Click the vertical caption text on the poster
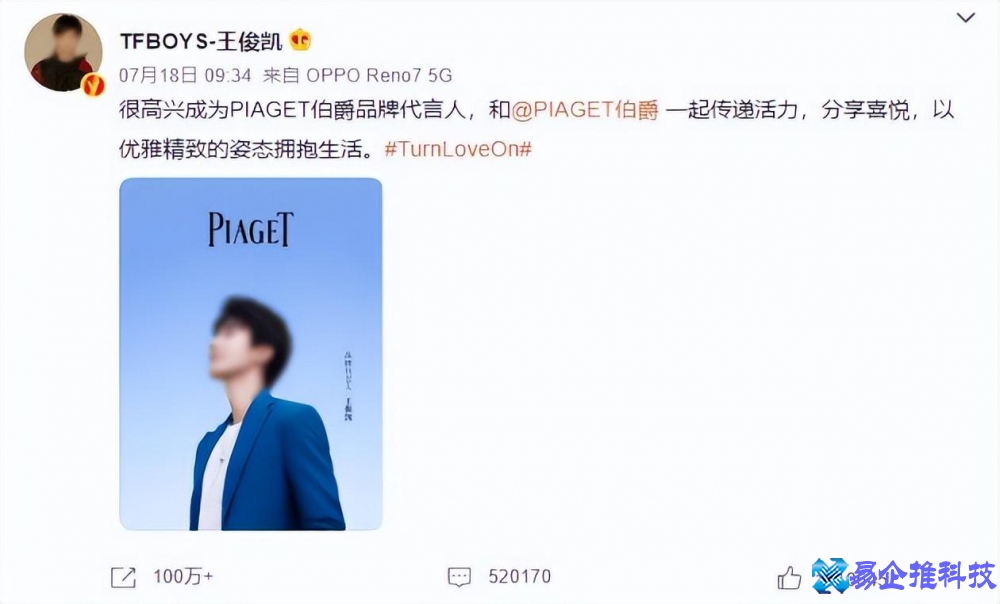 tap(348, 388)
